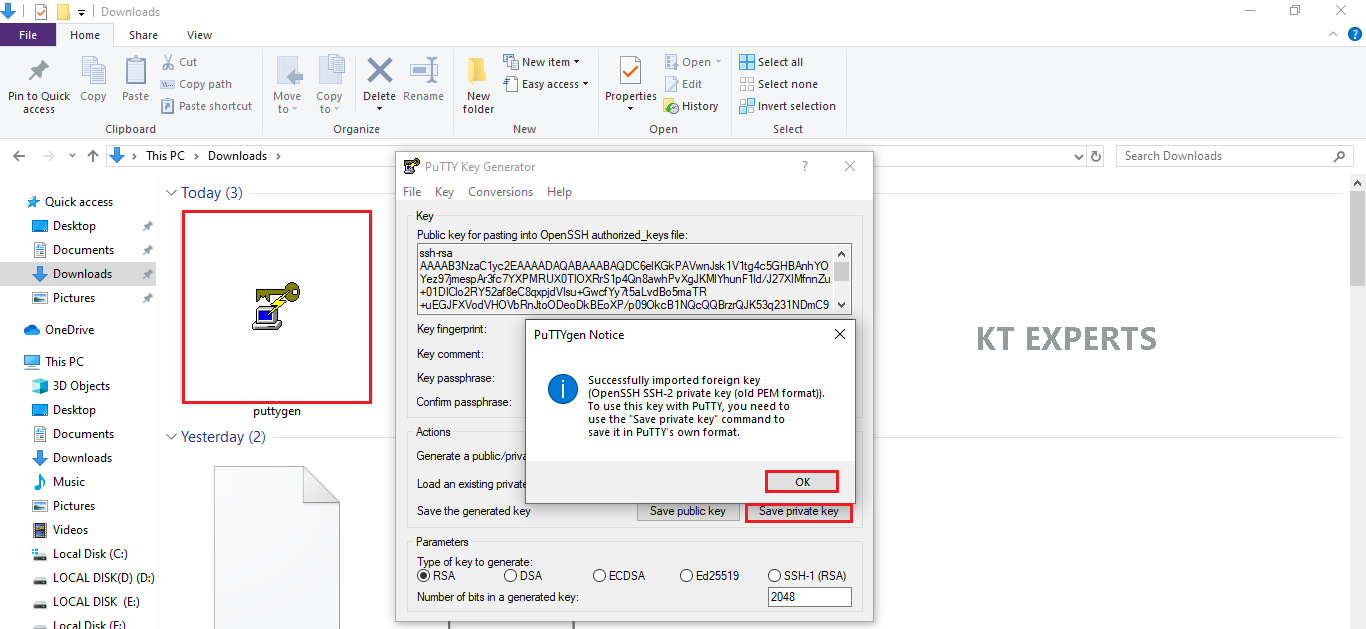Click the Move to icon
This screenshot has height=629, width=1366.
[288, 72]
